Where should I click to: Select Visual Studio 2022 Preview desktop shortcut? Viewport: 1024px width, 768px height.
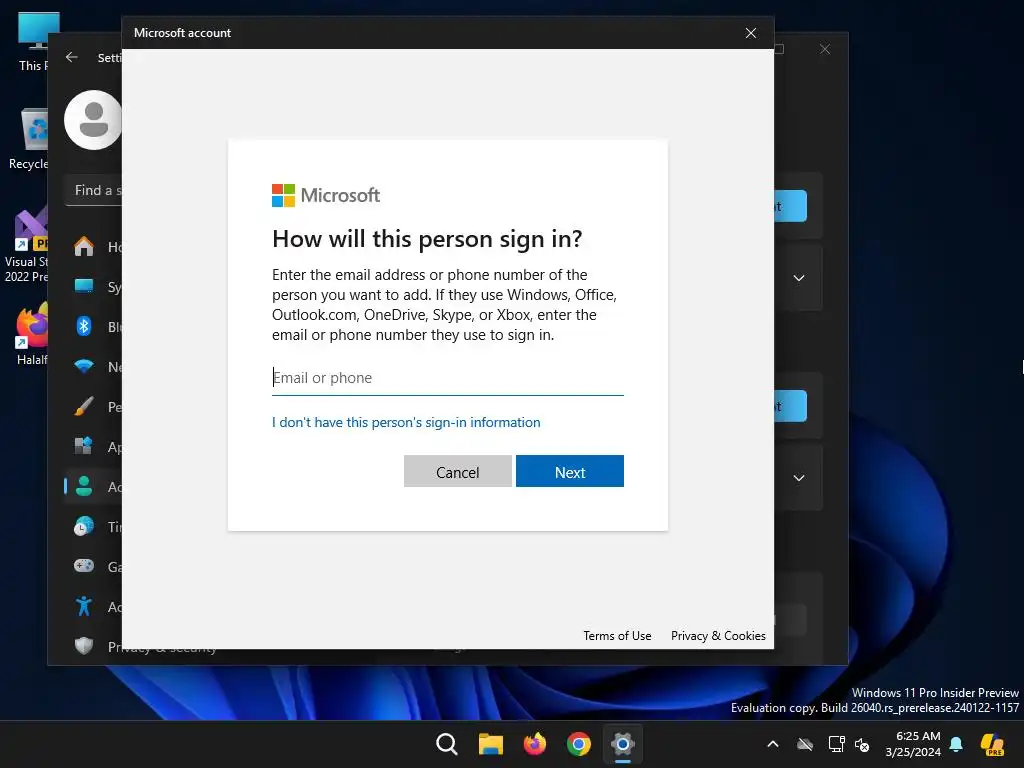click(x=27, y=246)
